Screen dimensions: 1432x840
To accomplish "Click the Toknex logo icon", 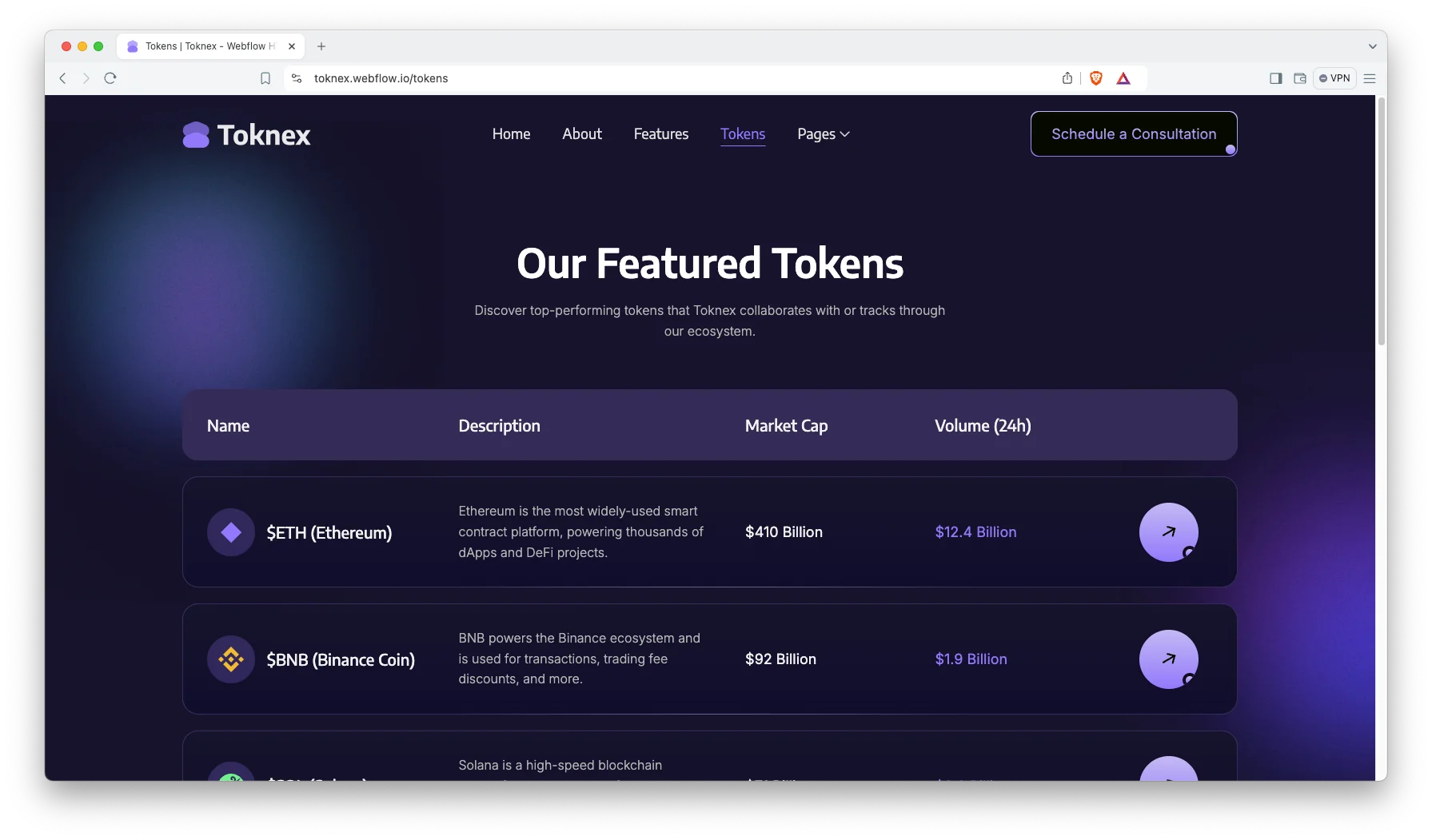I will pos(196,135).
